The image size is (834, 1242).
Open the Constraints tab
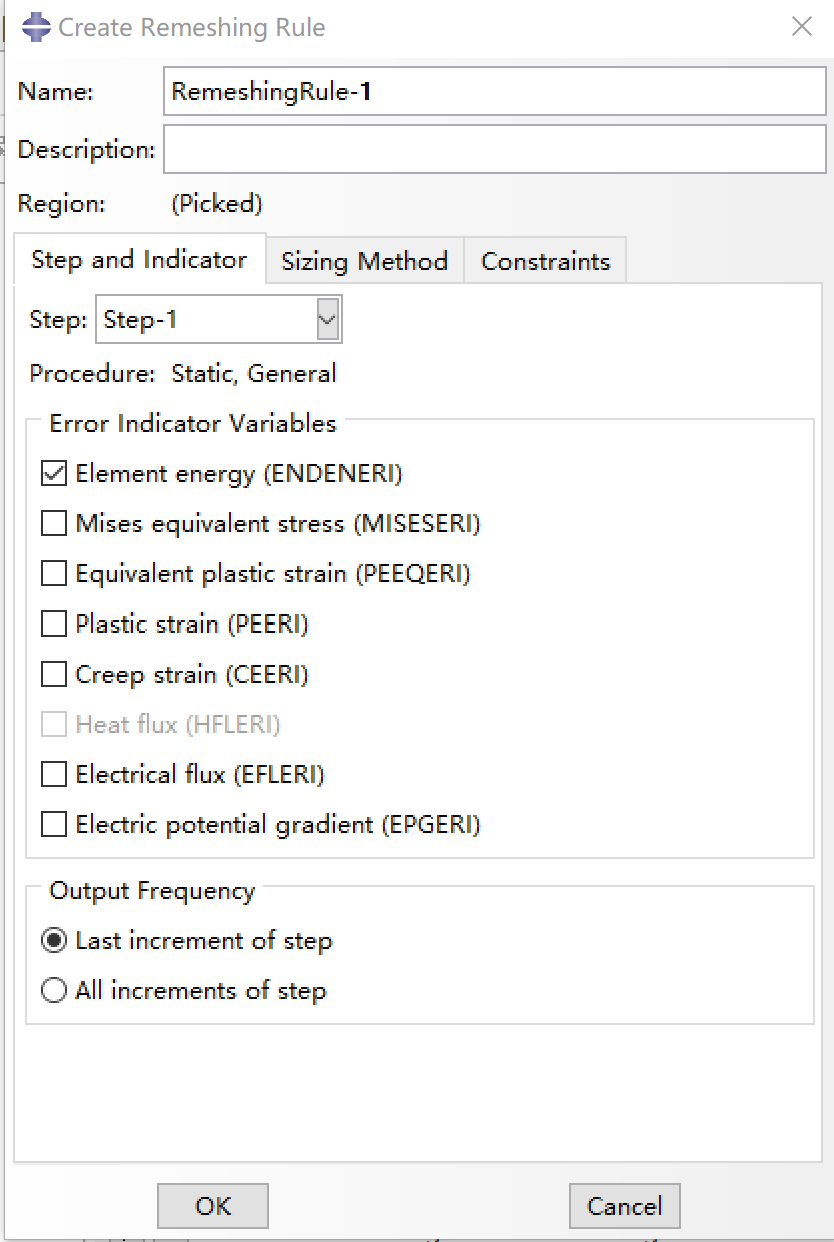[545, 262]
